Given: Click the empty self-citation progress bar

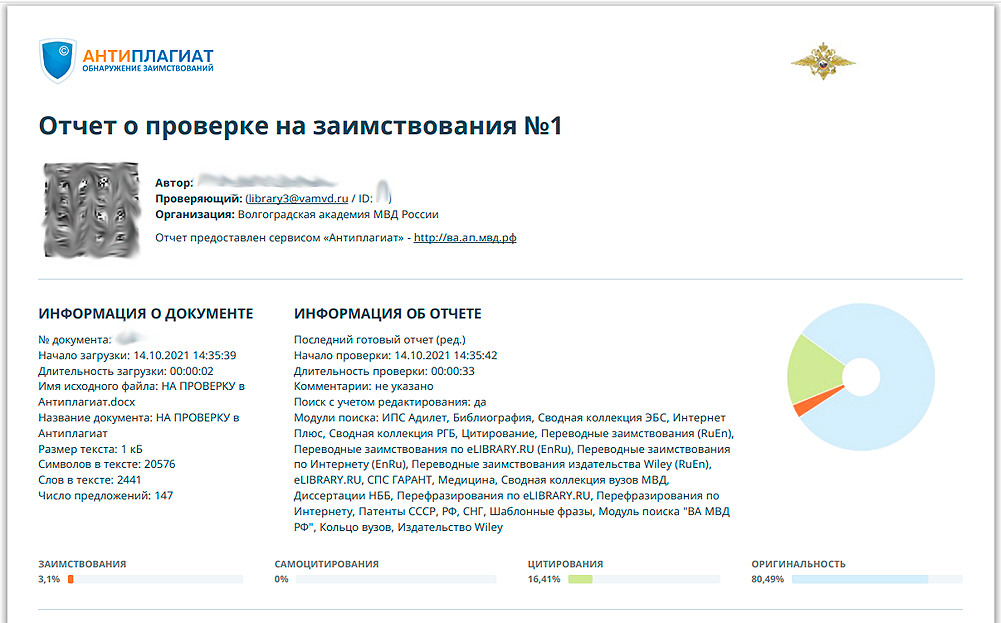Looking at the screenshot, I should (396, 579).
